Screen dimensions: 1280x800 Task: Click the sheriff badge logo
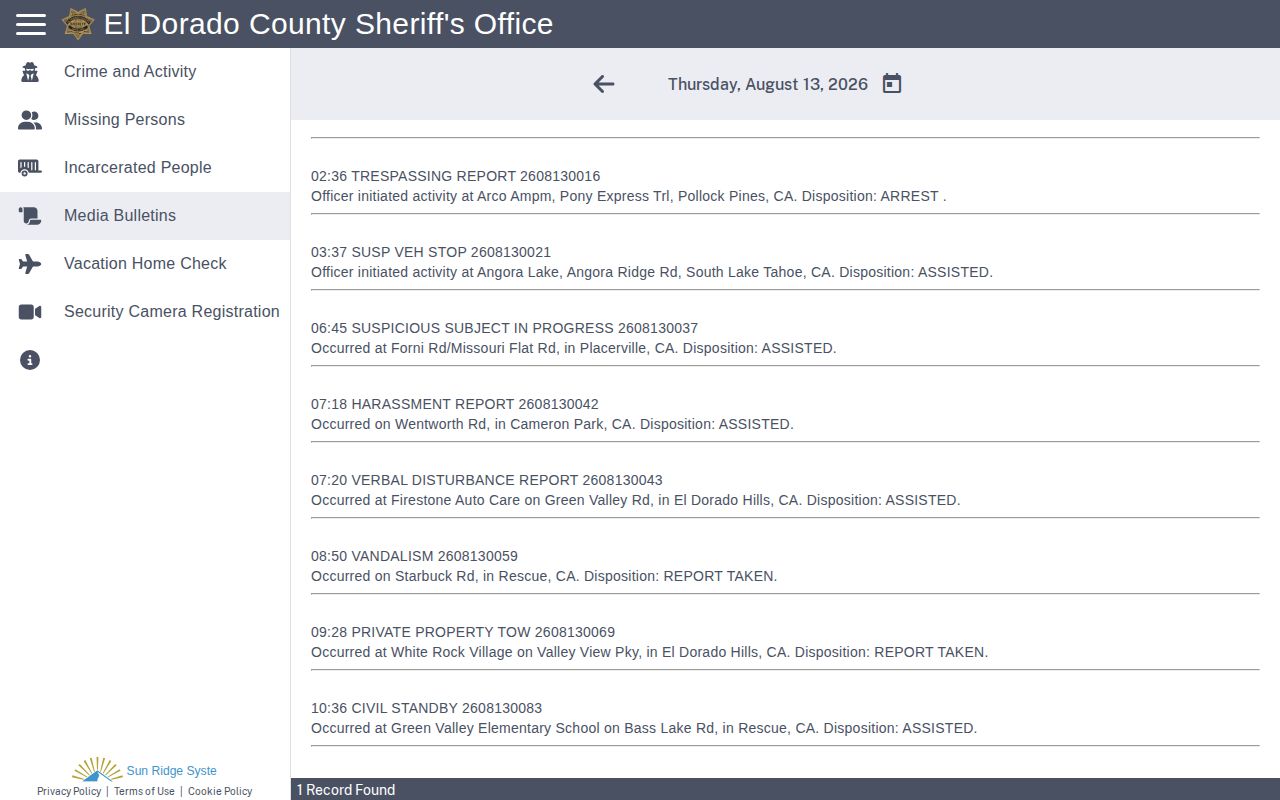[x=78, y=24]
